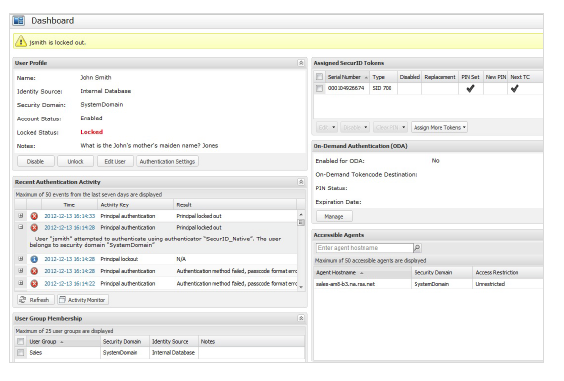Sort agents by Agent Hostname column

(x=363, y=273)
